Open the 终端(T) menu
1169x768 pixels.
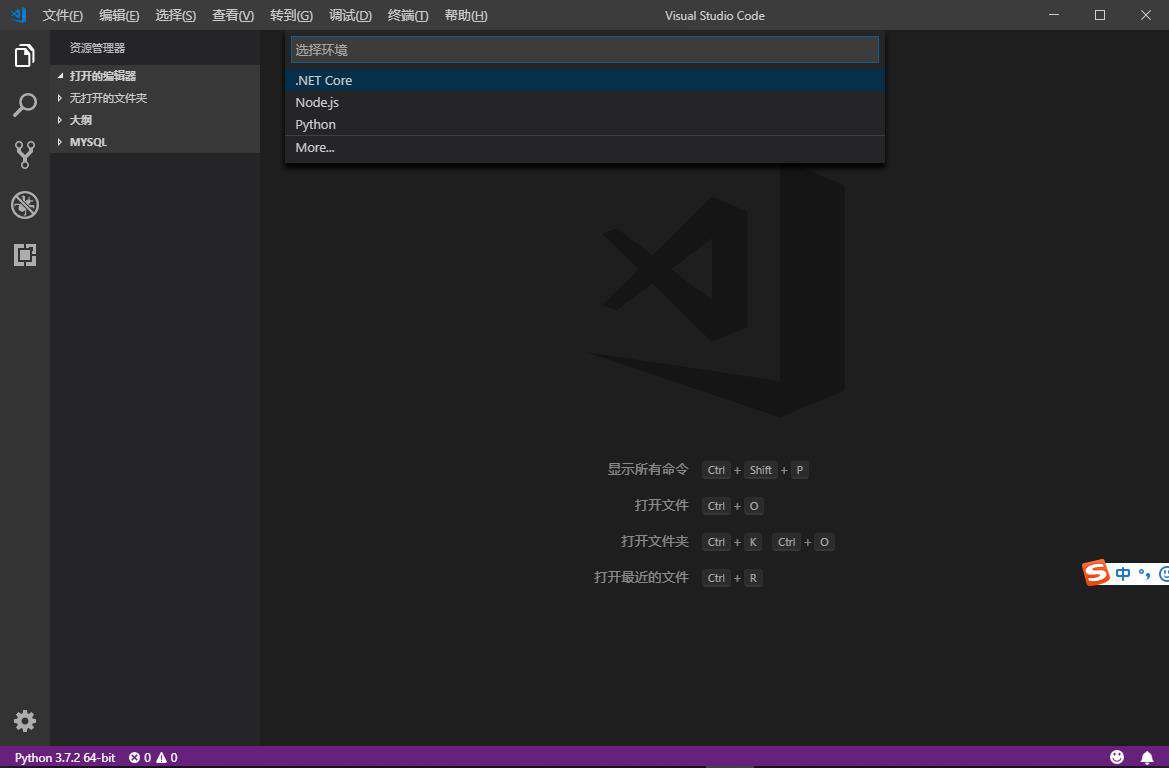coord(409,16)
